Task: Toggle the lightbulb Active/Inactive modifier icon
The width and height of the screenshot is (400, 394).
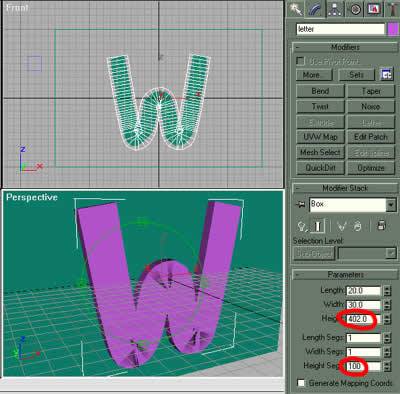Action: point(302,227)
